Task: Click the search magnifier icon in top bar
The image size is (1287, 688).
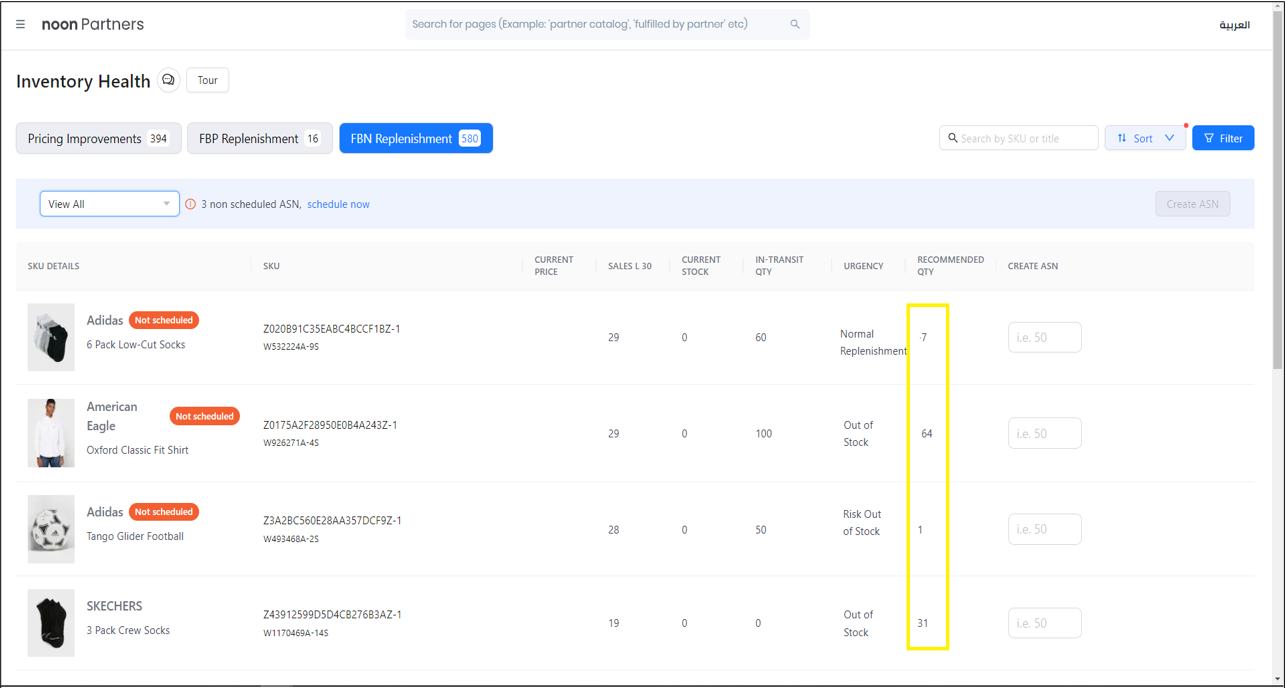Action: tap(795, 25)
